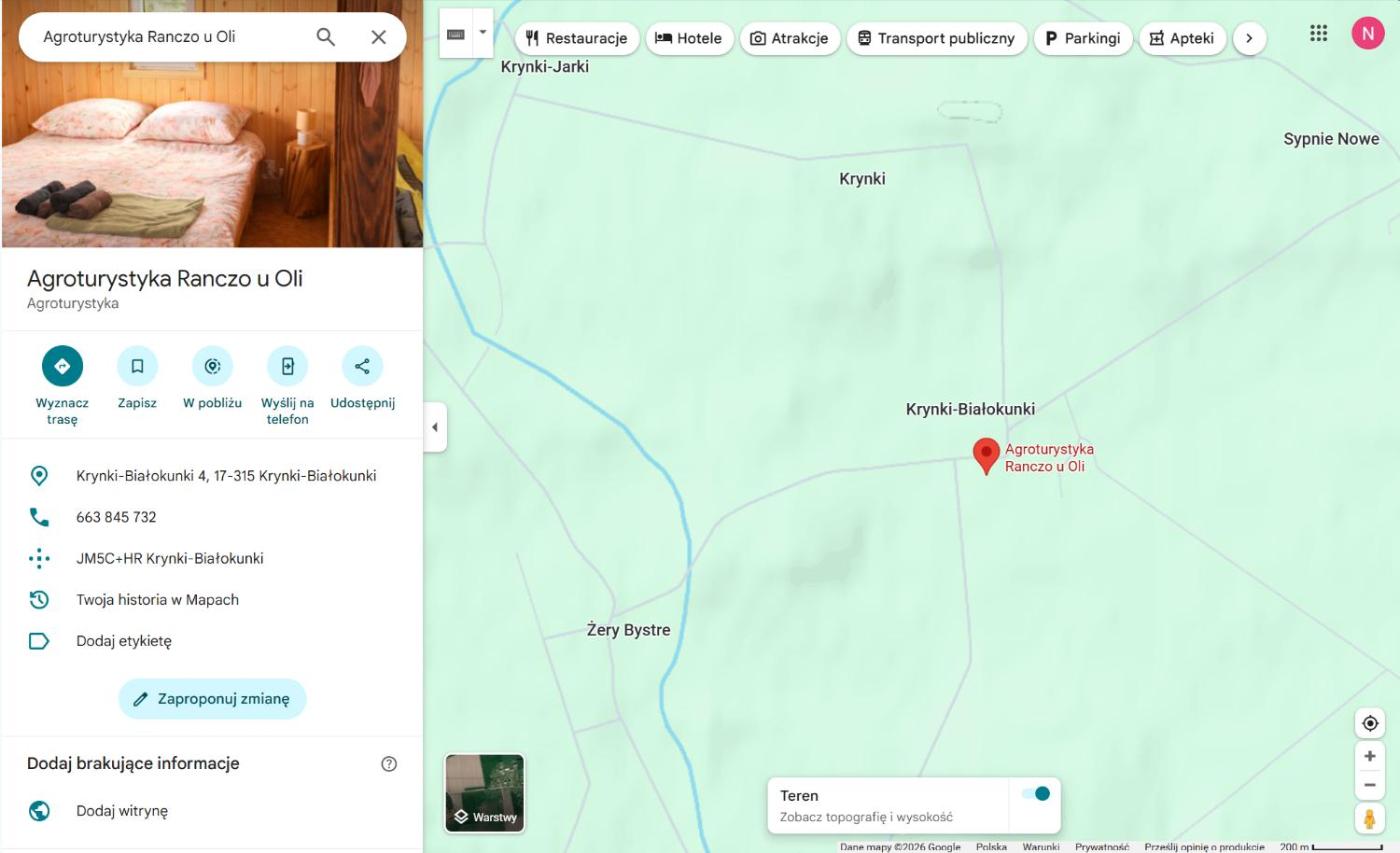Toggle the Teren terrain switch
1400x853 pixels.
pos(1036,794)
